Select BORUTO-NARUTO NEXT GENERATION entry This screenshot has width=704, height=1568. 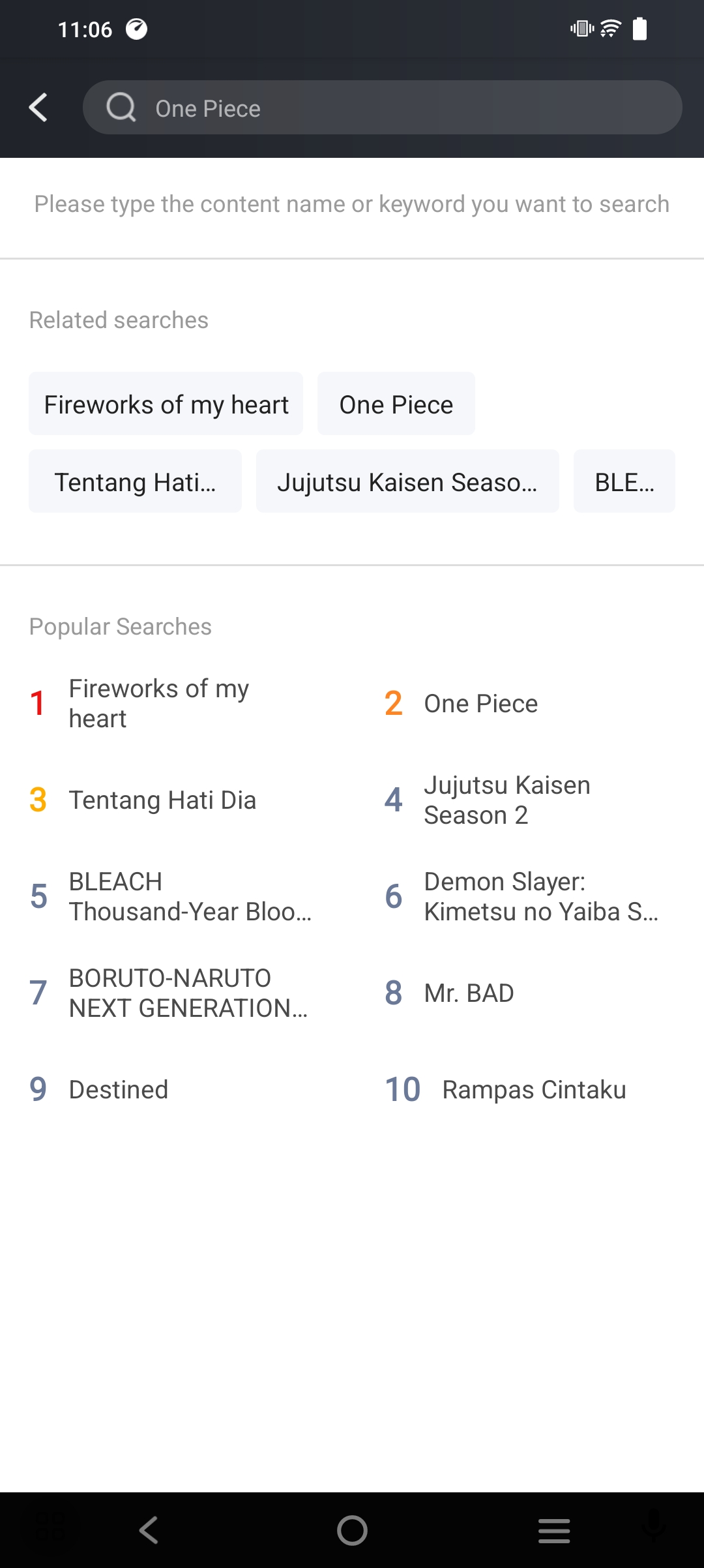[x=188, y=993]
